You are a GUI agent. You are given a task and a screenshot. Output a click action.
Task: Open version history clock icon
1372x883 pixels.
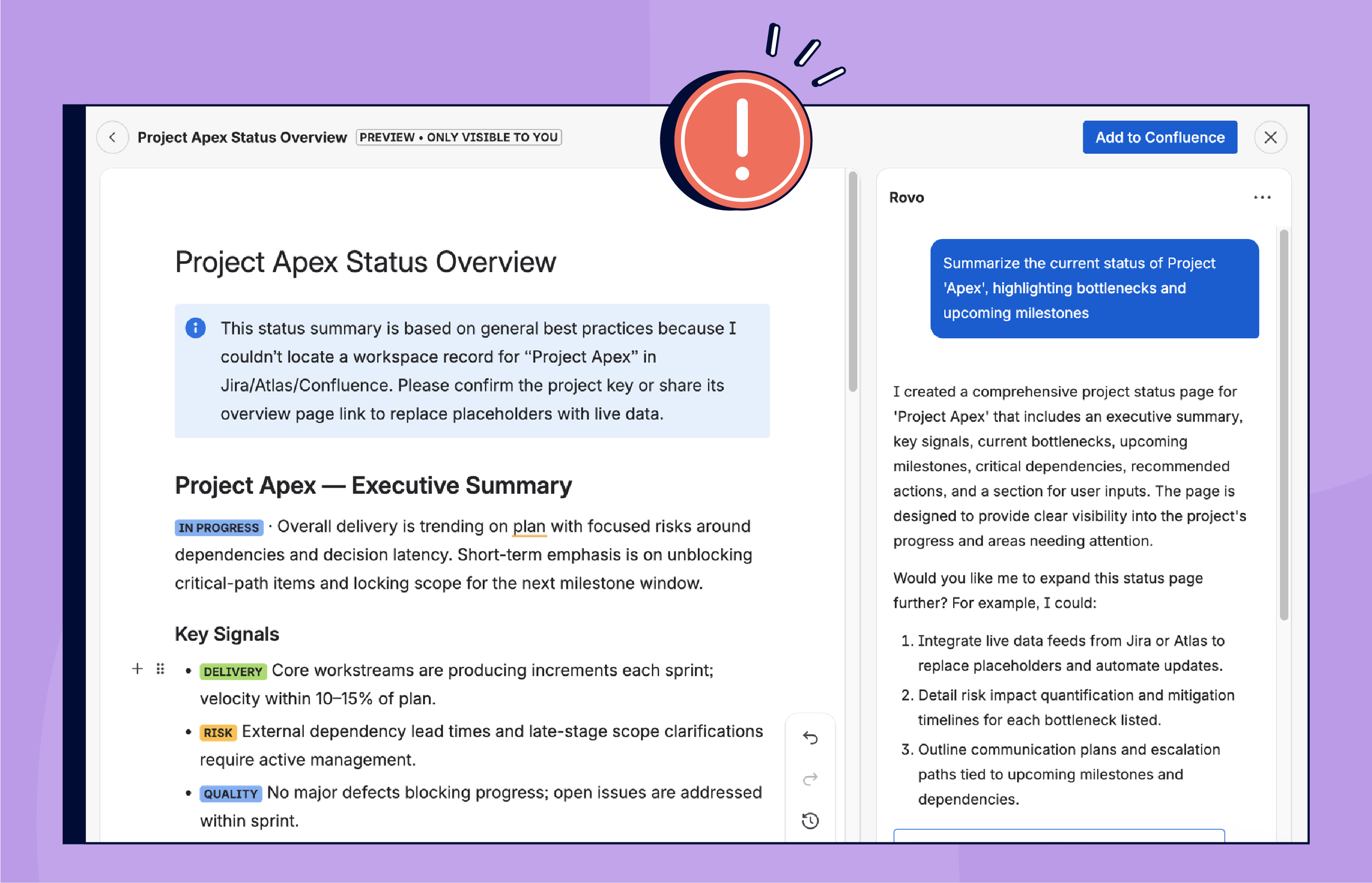[x=810, y=821]
